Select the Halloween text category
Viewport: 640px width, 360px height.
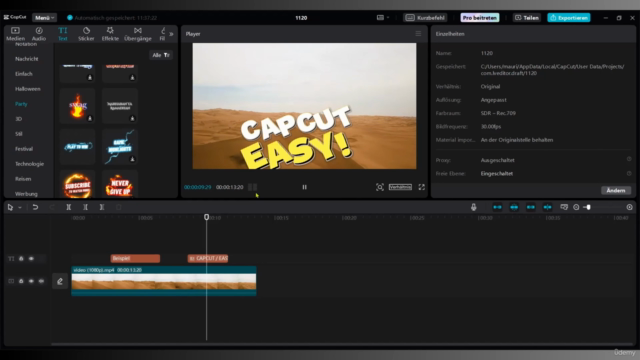point(28,89)
